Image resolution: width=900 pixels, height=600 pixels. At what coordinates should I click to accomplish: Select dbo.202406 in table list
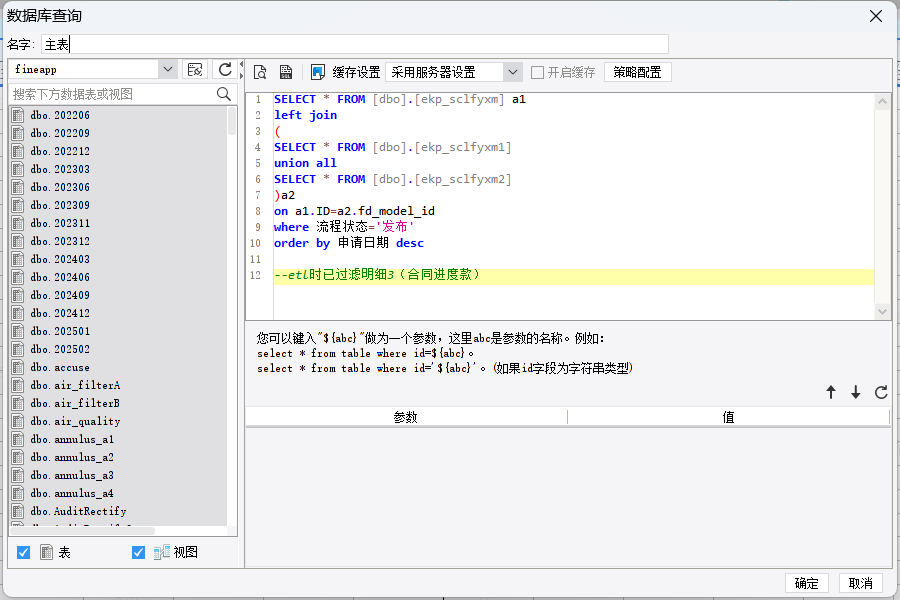pyautogui.click(x=60, y=277)
